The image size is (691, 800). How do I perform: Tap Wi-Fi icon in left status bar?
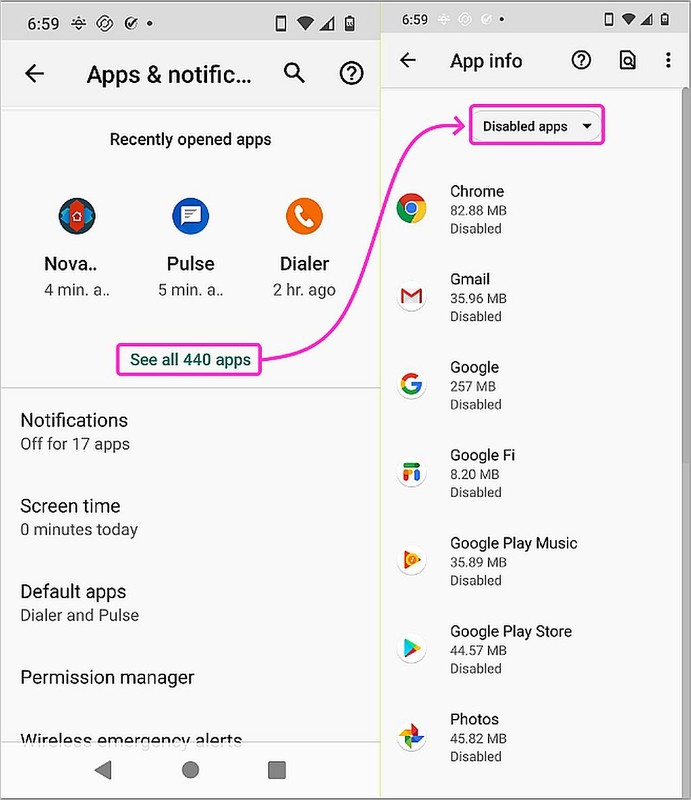click(x=305, y=23)
